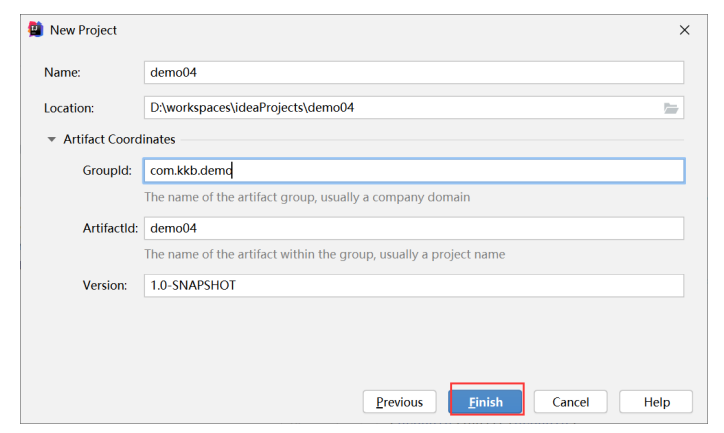This screenshot has width=724, height=433.
Task: Click the 'Artifact Coordinates' section label
Action: pos(119,139)
